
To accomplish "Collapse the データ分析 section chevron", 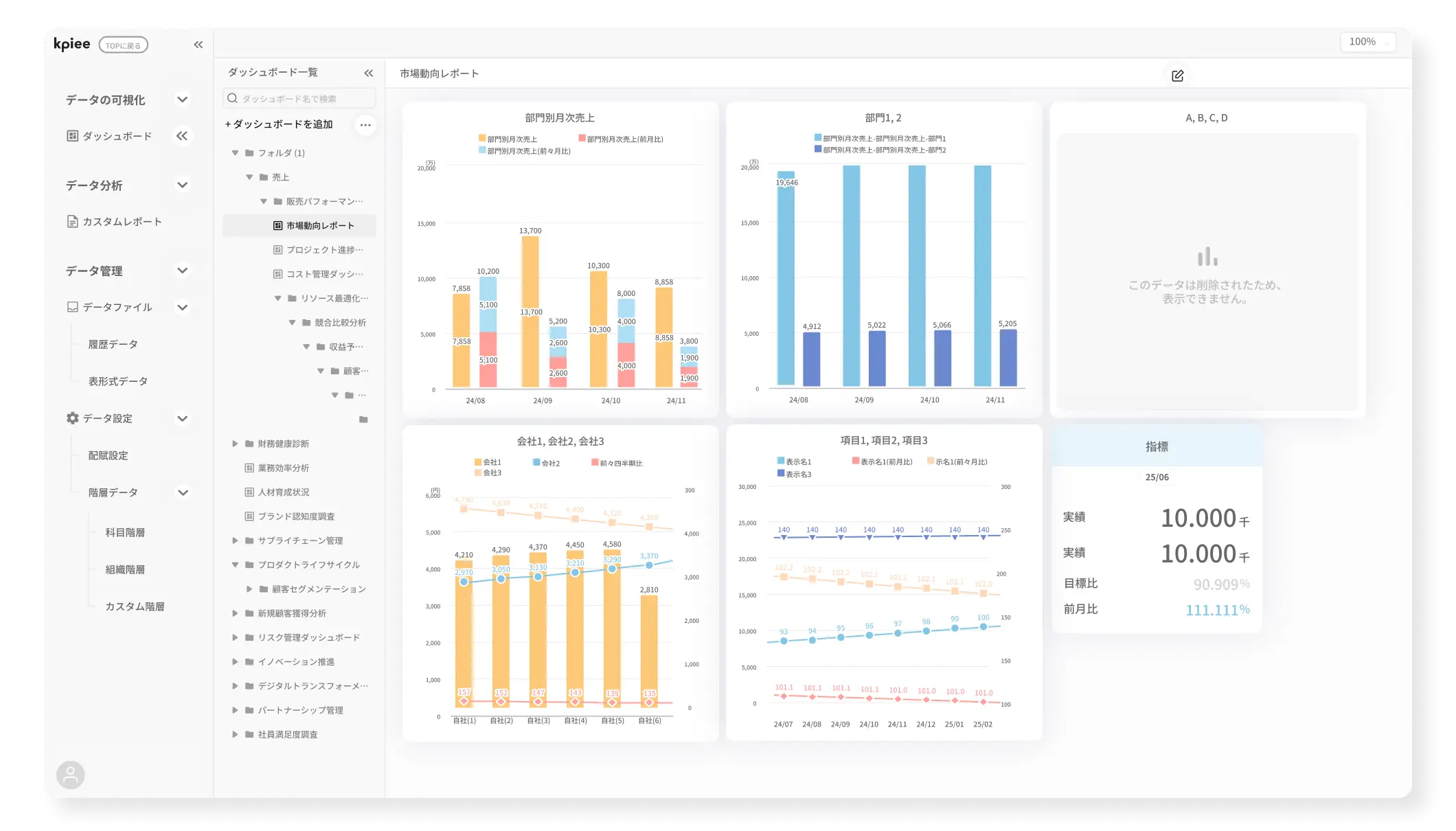I will pyautogui.click(x=182, y=185).
